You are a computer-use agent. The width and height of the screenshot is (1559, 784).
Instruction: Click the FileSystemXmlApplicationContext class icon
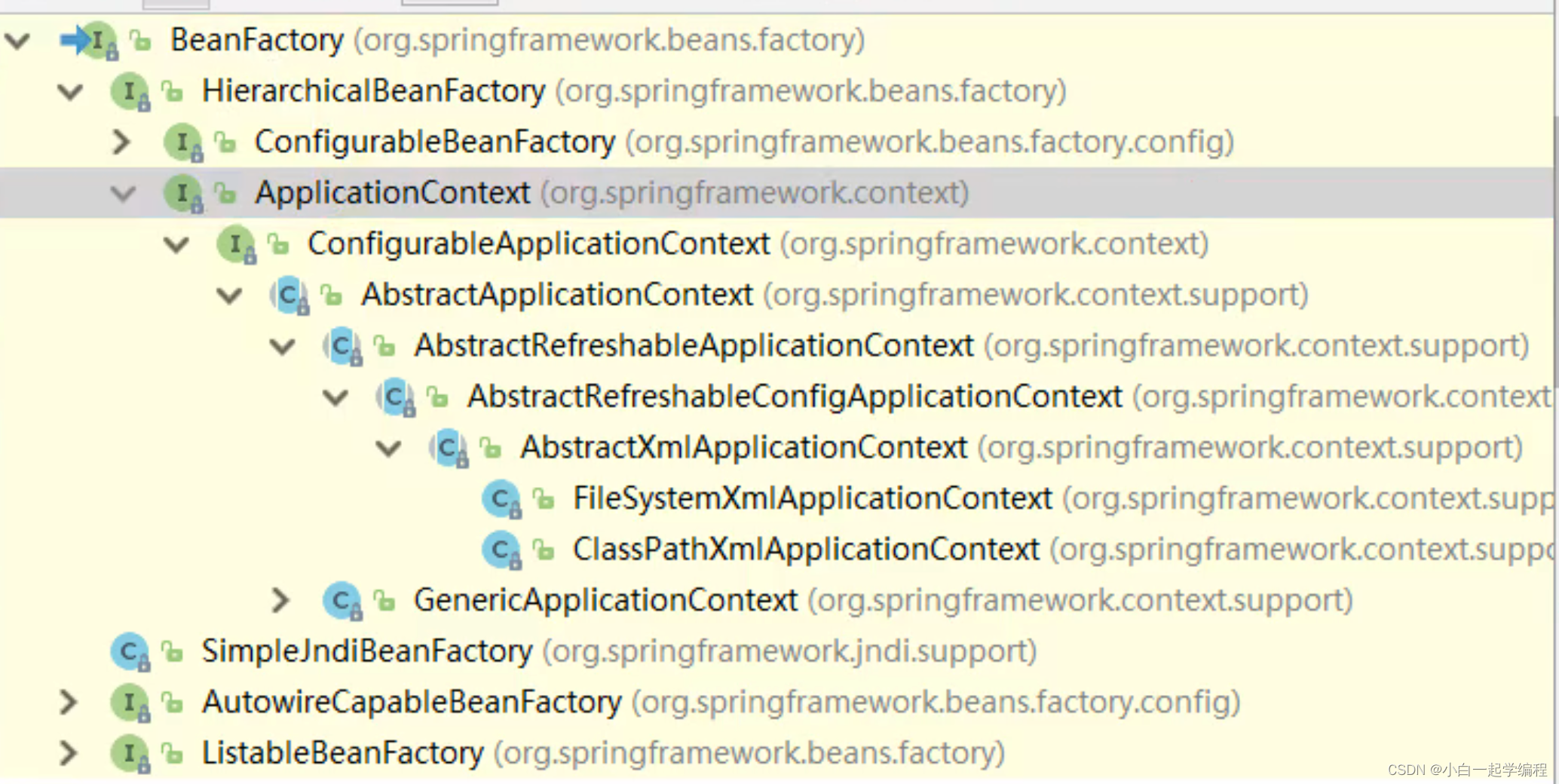click(501, 499)
